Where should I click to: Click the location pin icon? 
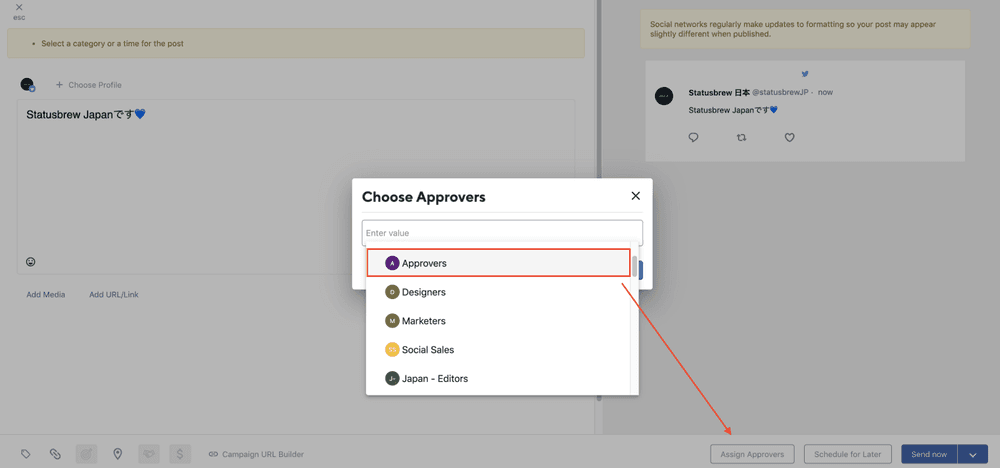pyautogui.click(x=117, y=454)
